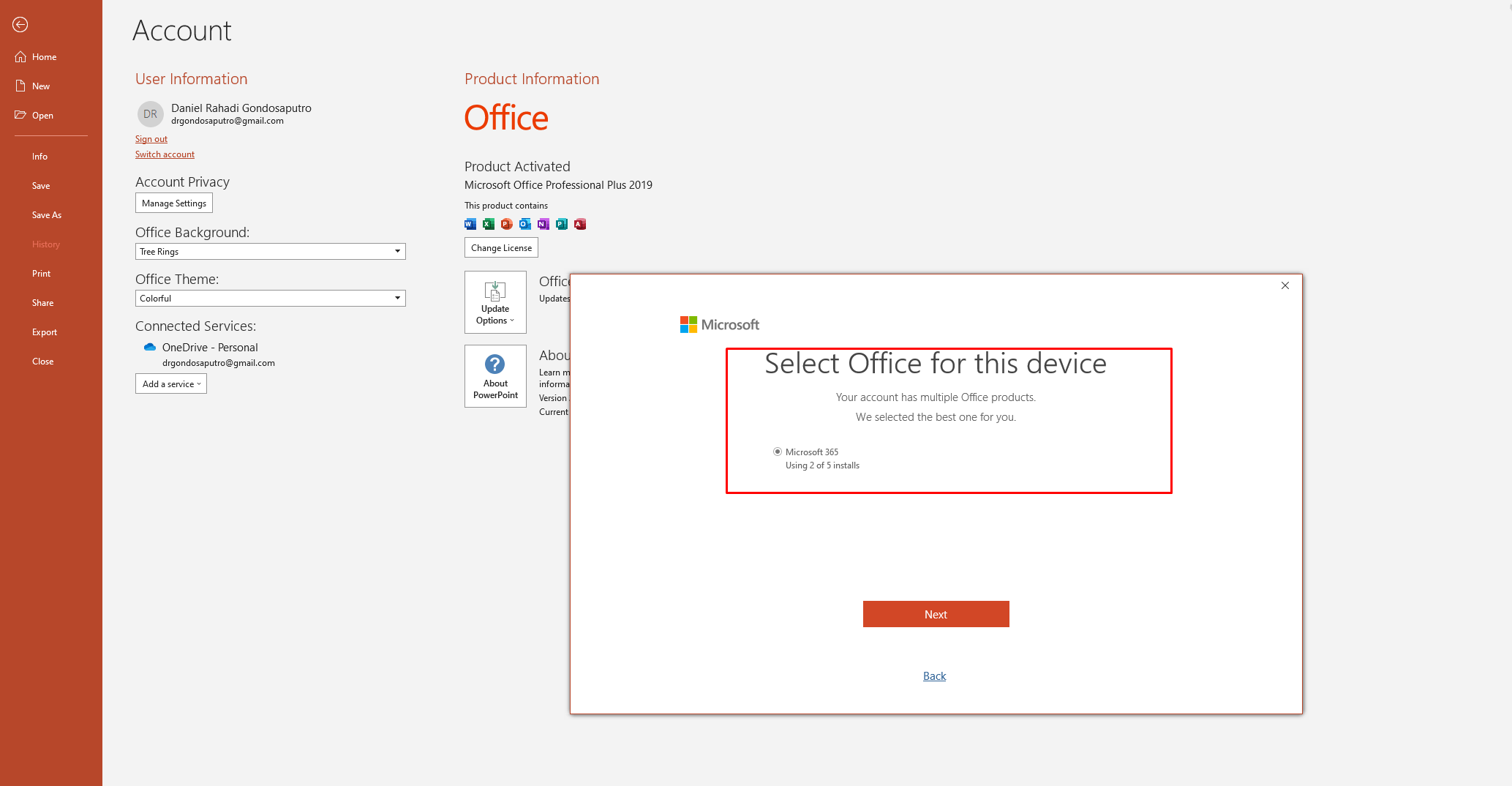Open the Share option
The height and width of the screenshot is (786, 1512).
[x=42, y=303]
